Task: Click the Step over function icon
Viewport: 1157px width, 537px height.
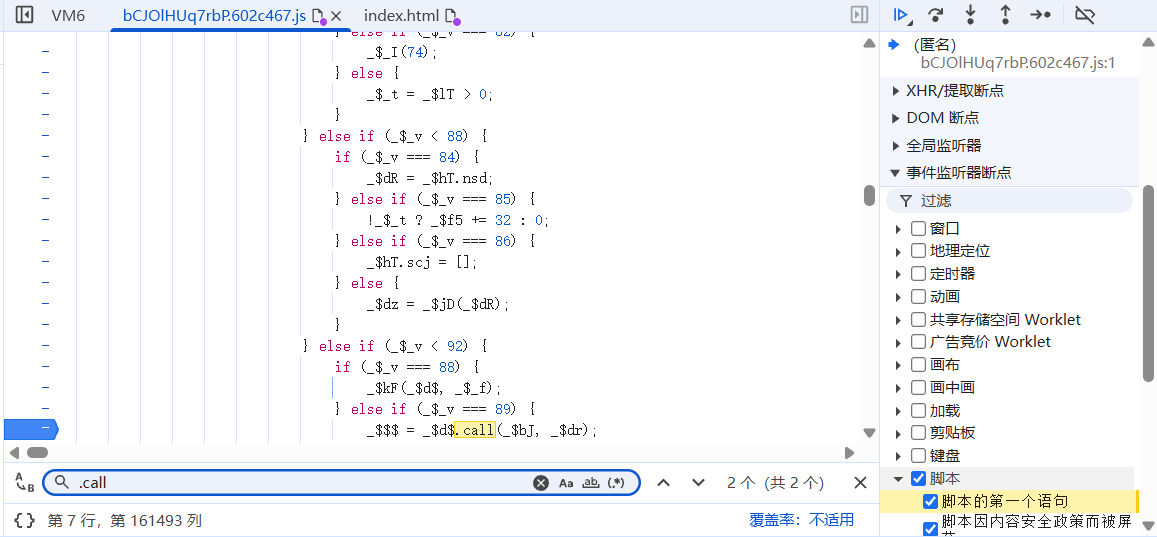Action: [936, 15]
